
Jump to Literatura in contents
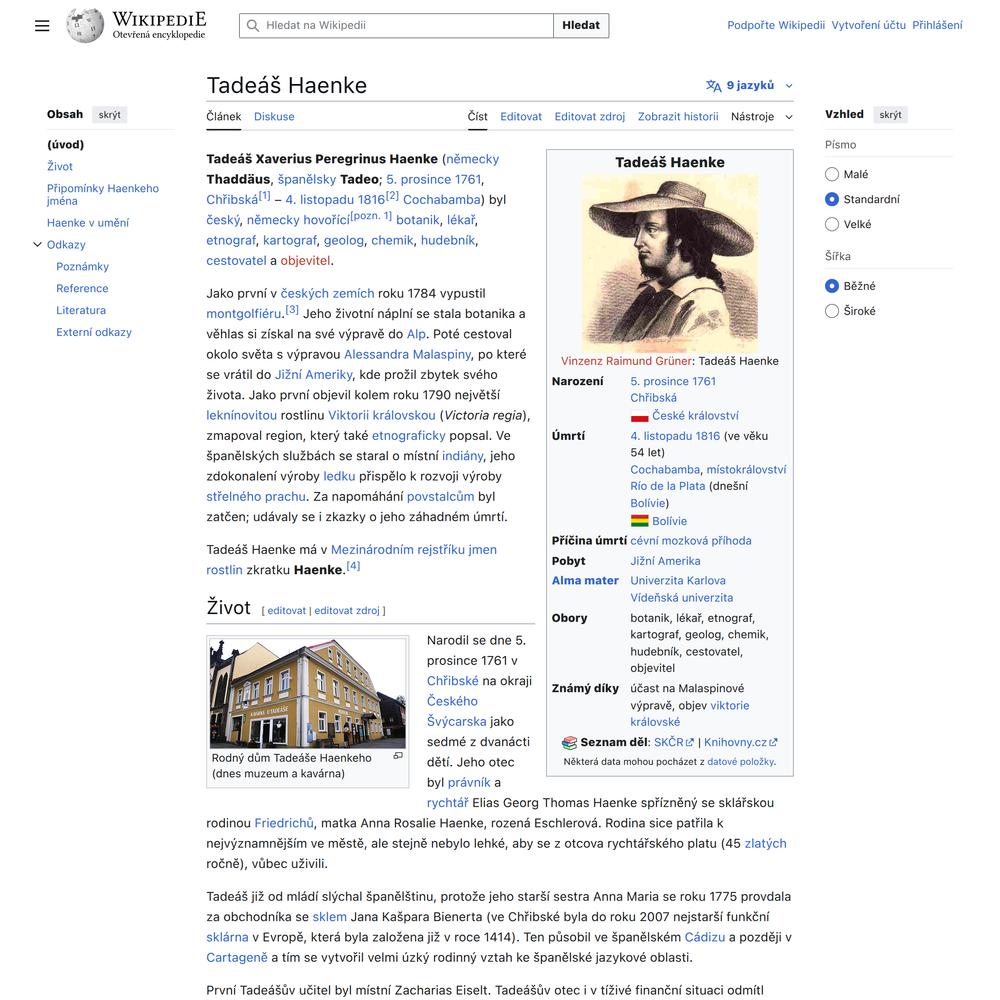click(81, 310)
